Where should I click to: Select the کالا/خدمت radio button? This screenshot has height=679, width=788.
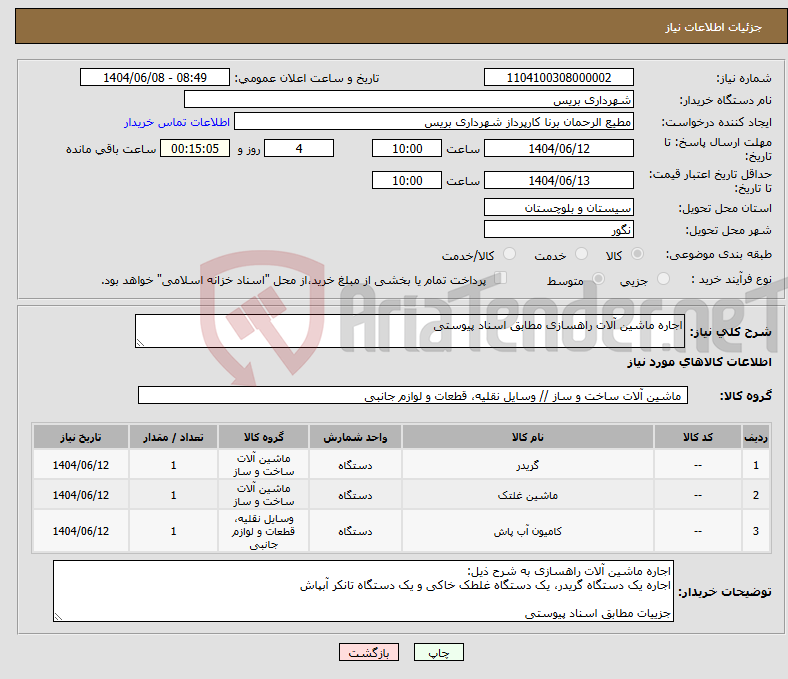pos(510,254)
